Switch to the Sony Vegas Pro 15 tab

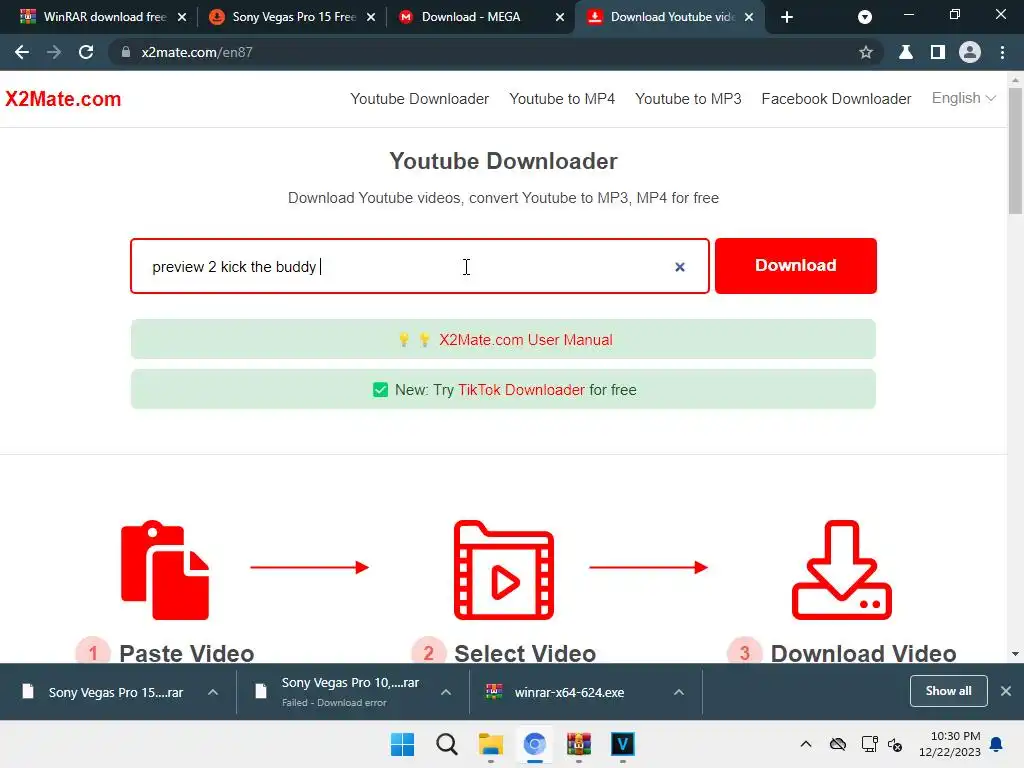click(x=294, y=17)
